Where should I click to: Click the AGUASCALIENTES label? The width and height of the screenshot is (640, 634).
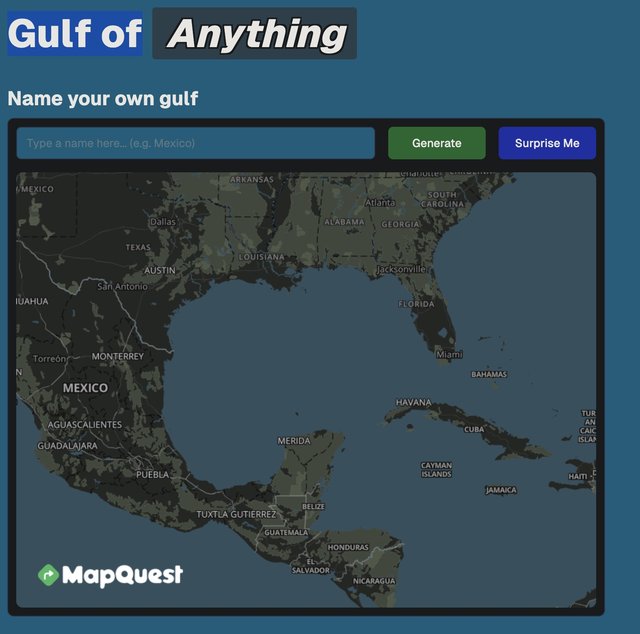(x=85, y=425)
